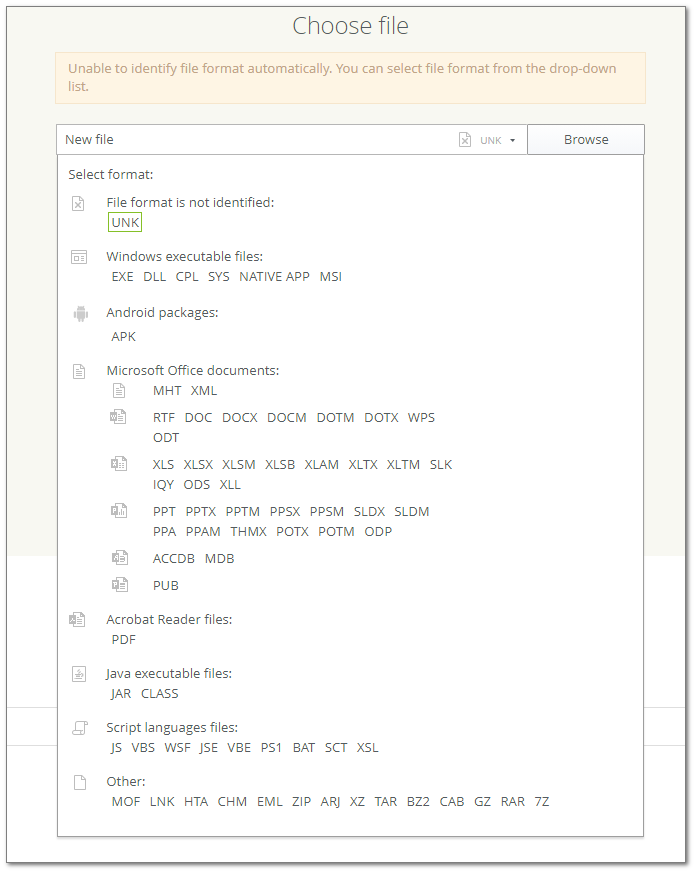Click the Excel spreadsheet group icon

tap(119, 463)
